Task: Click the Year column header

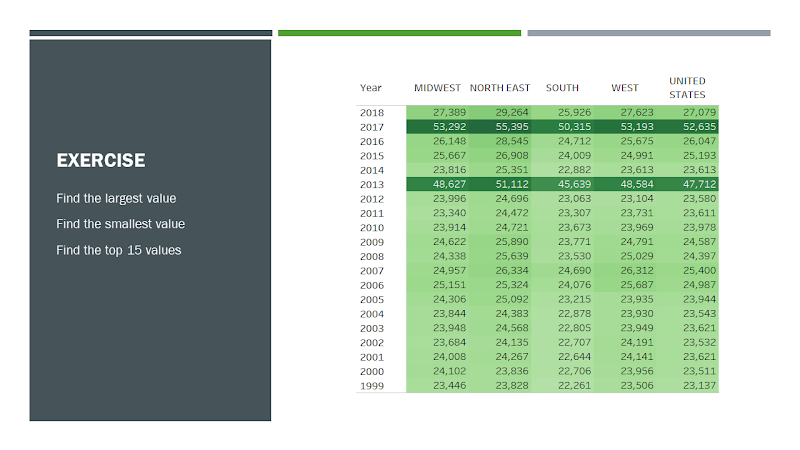Action: pos(370,88)
